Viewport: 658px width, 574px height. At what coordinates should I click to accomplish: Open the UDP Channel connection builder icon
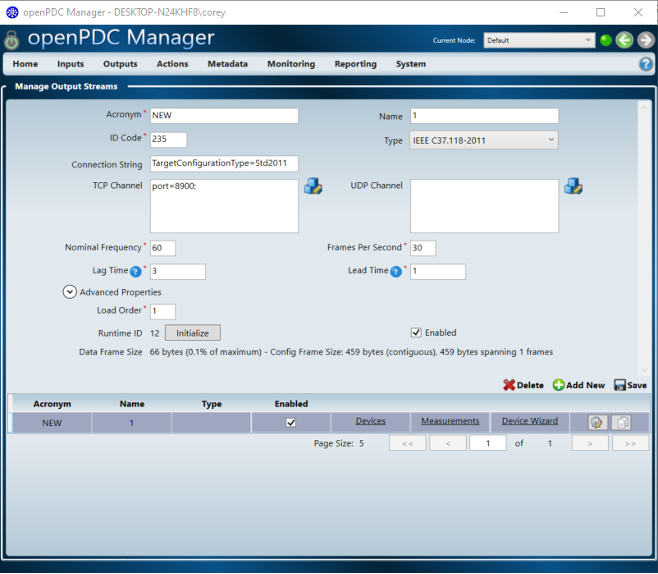tap(573, 186)
